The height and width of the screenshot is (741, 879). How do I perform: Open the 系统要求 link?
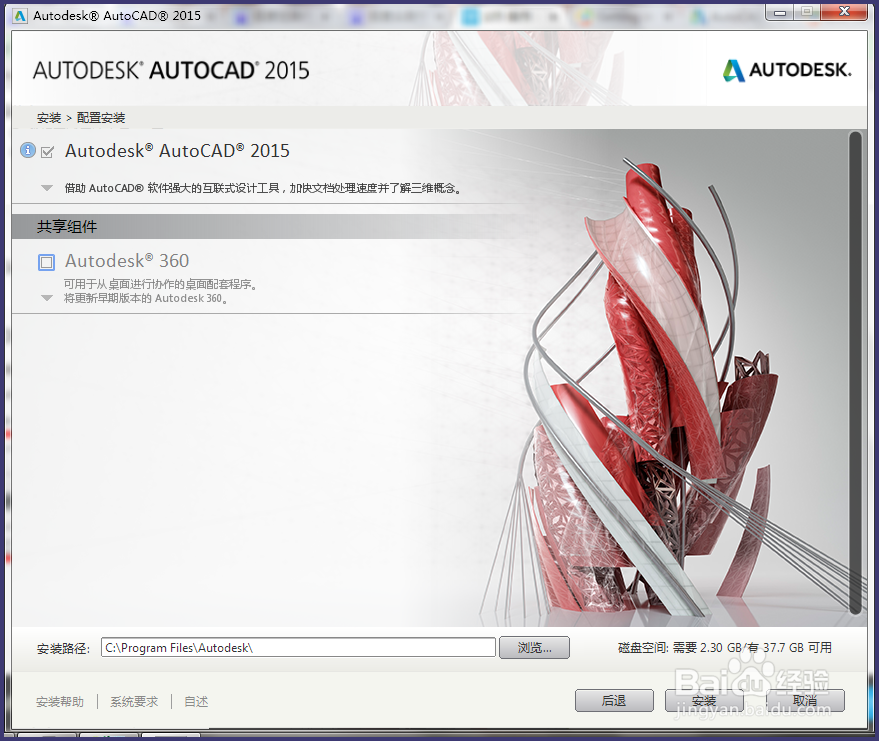133,701
